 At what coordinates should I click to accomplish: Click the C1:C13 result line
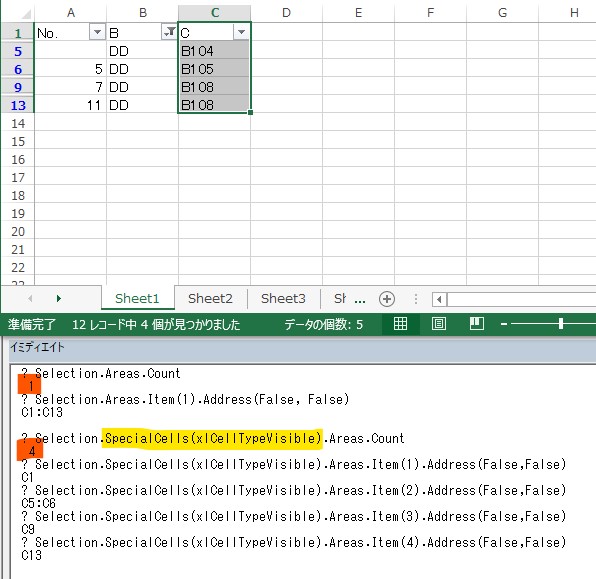[x=42, y=412]
